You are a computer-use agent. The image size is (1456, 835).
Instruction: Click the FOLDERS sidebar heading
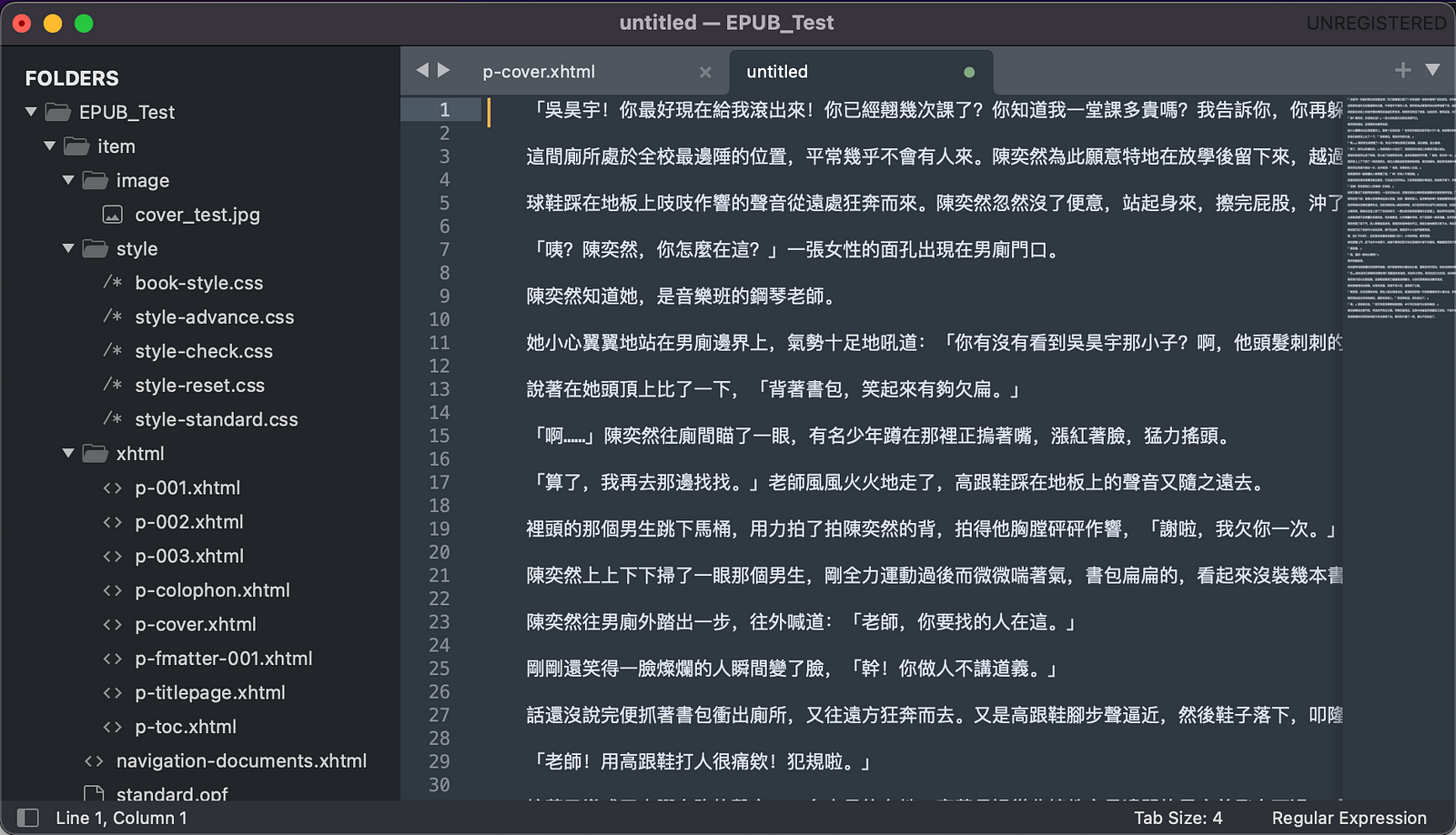click(72, 78)
